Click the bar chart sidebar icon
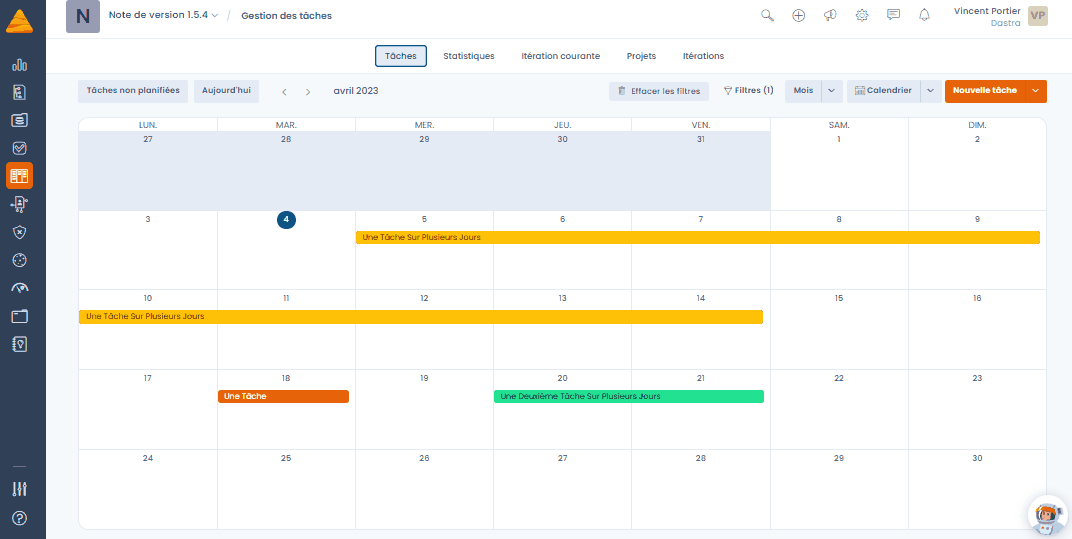 20,65
